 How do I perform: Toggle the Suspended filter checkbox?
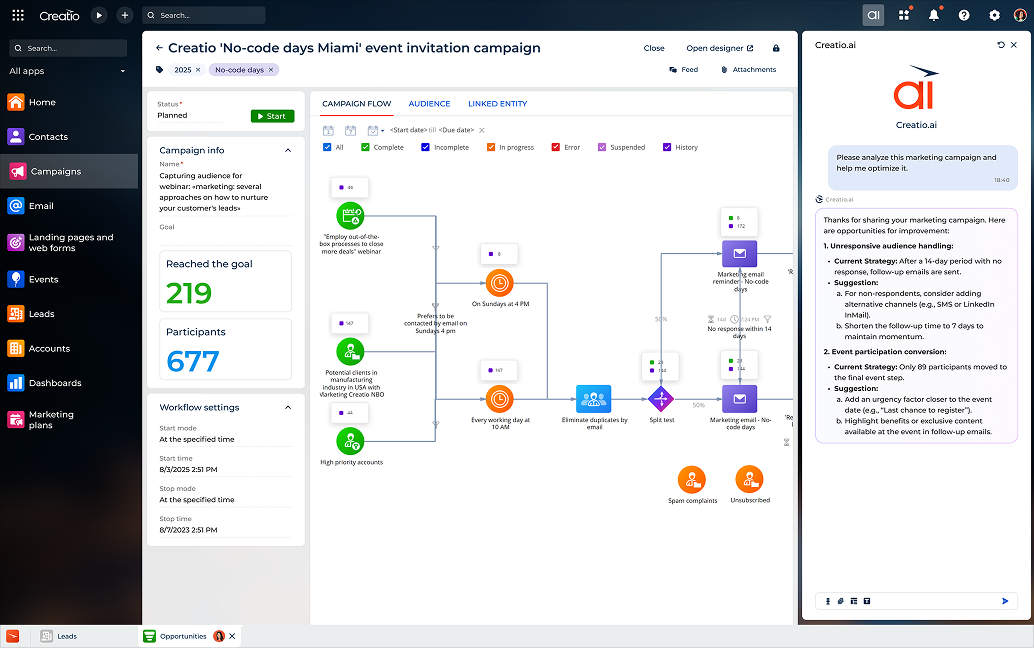(x=602, y=147)
